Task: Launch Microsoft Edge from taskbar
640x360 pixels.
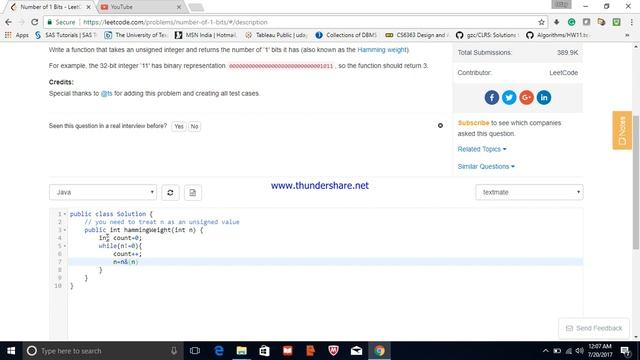Action: [x=219, y=351]
